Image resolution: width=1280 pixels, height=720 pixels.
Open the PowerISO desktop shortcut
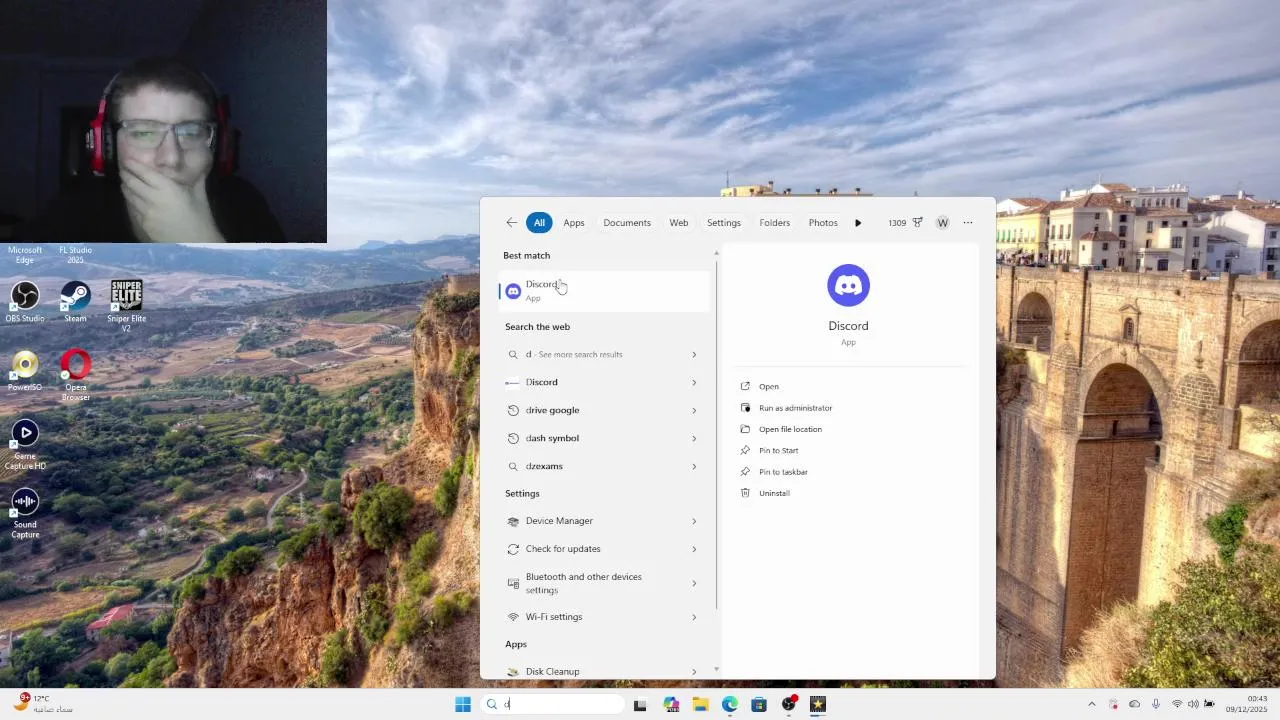point(25,371)
